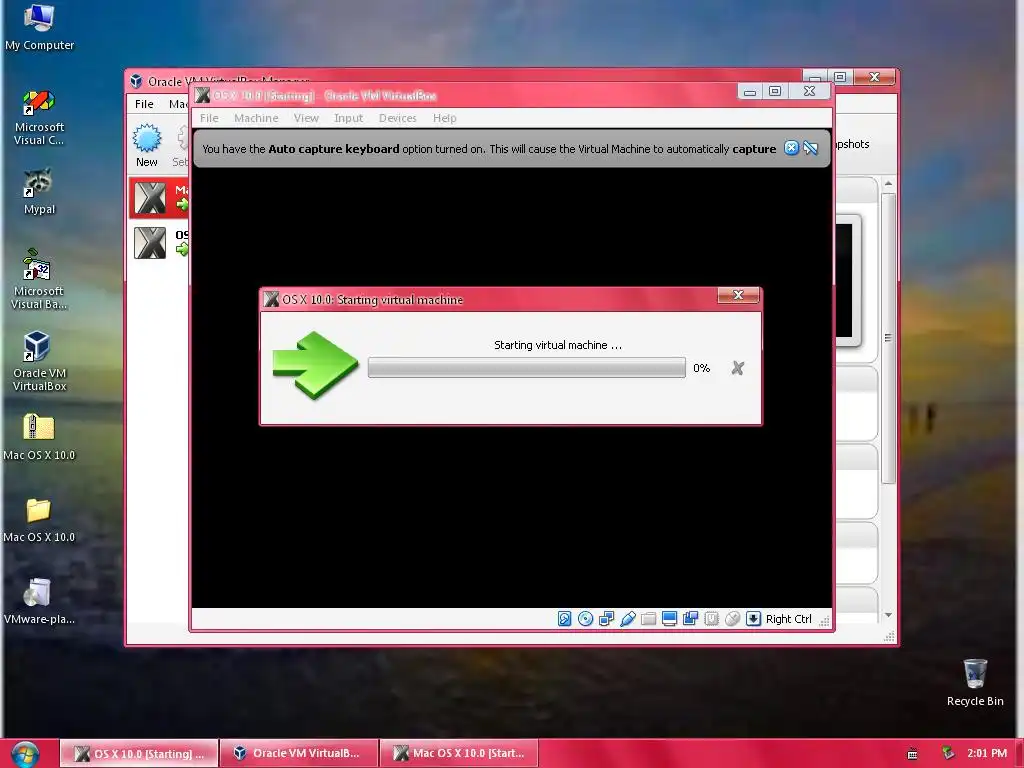
Task: Select Oracle VM VirtualBox desktop shortcut
Action: click(x=39, y=362)
